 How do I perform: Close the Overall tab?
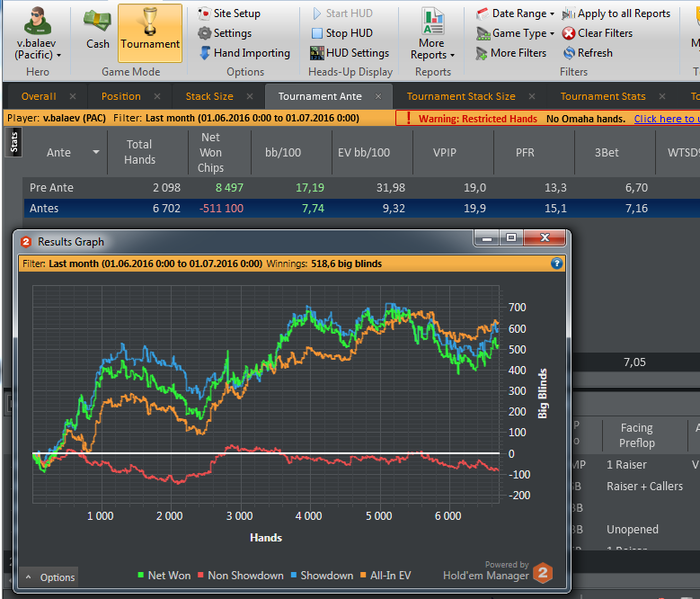pos(72,96)
